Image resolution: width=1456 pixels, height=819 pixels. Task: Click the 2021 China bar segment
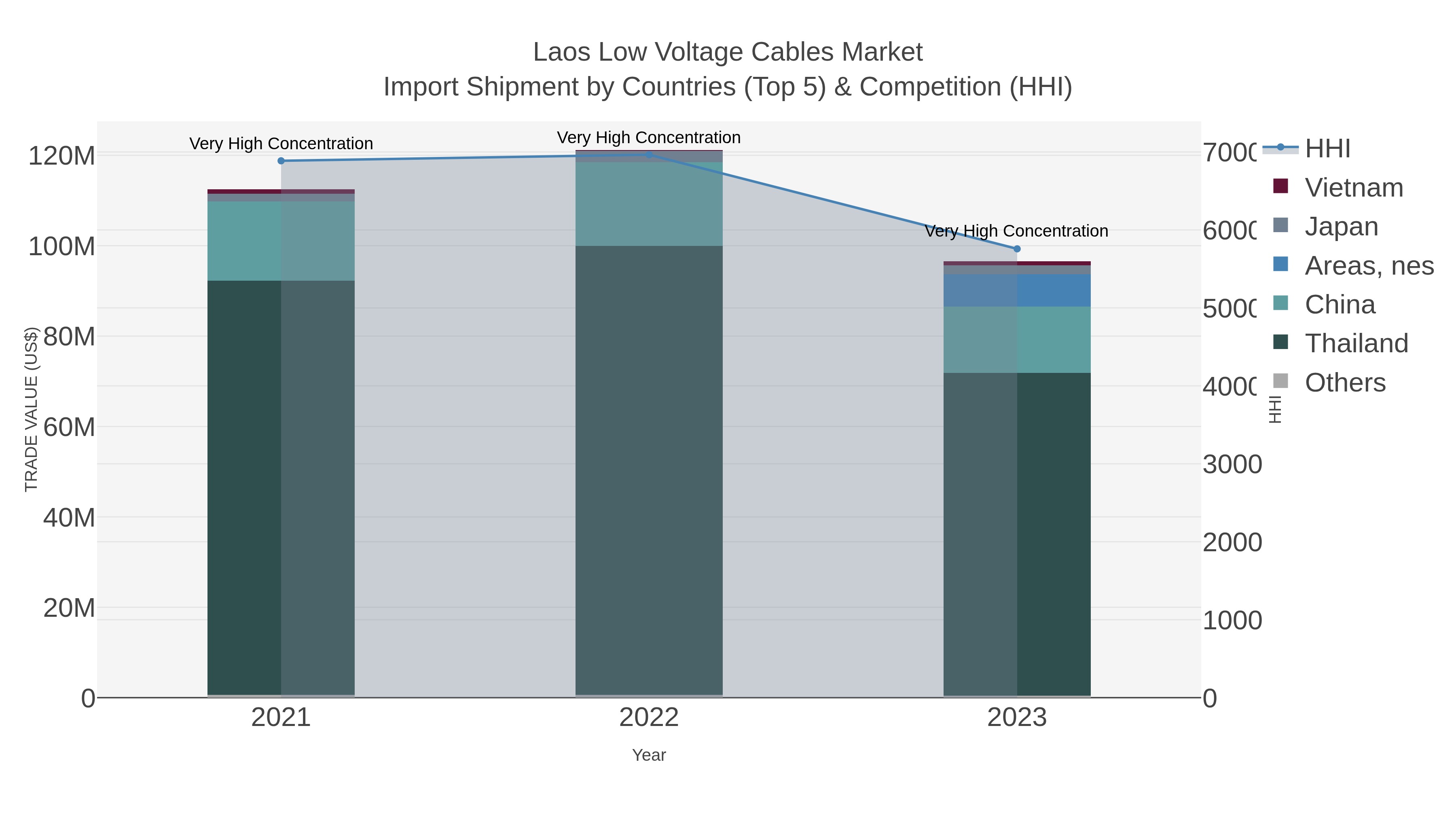281,241
